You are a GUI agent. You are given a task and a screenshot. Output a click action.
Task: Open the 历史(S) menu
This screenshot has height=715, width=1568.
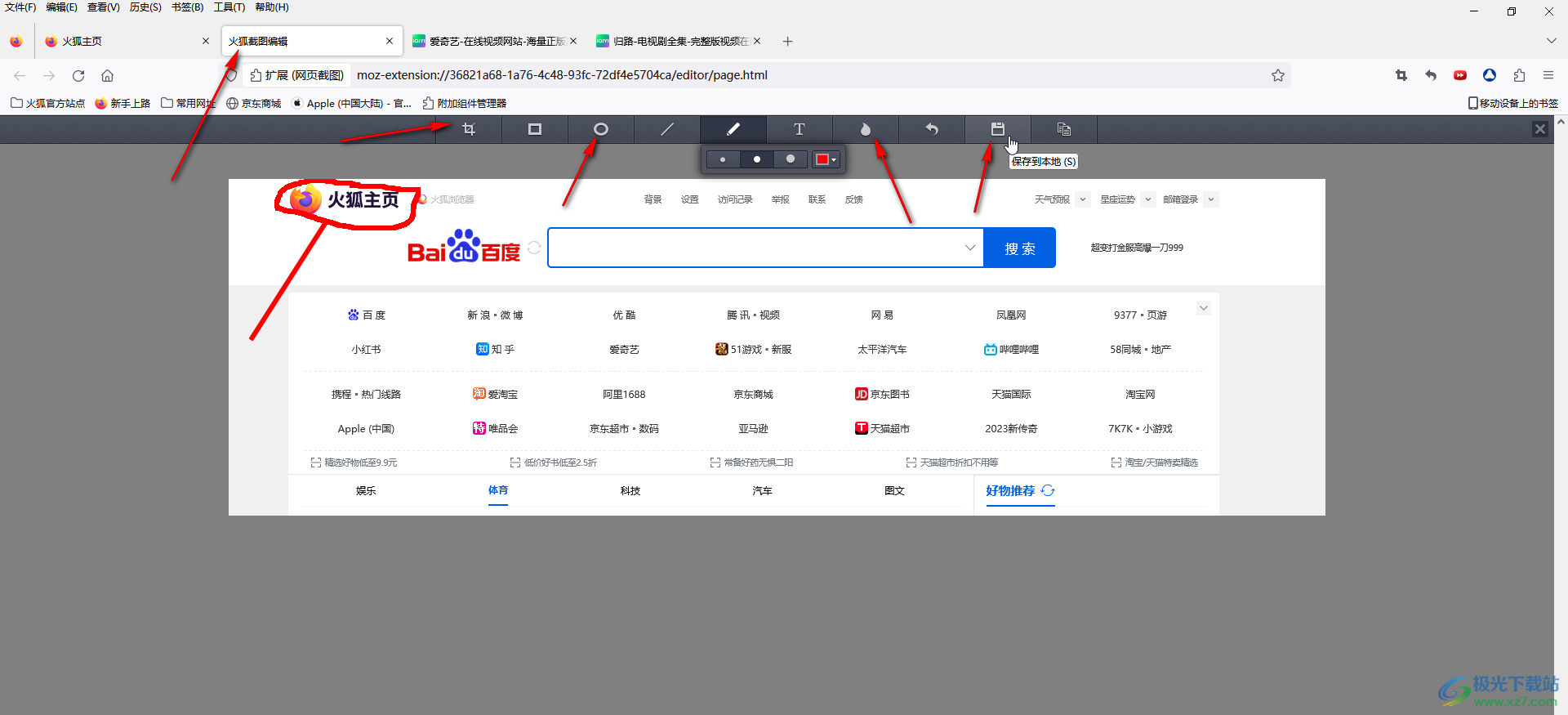pyautogui.click(x=145, y=7)
